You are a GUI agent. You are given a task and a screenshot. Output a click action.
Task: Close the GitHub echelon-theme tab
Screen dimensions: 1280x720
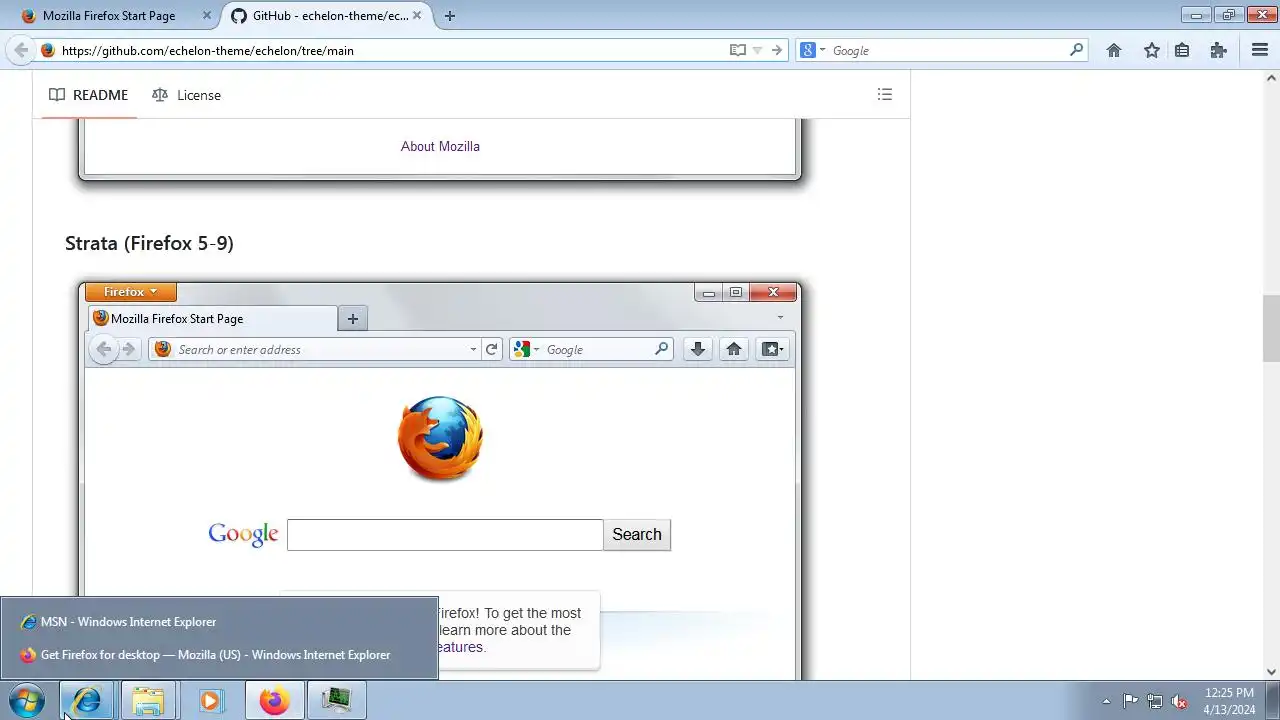[417, 16]
